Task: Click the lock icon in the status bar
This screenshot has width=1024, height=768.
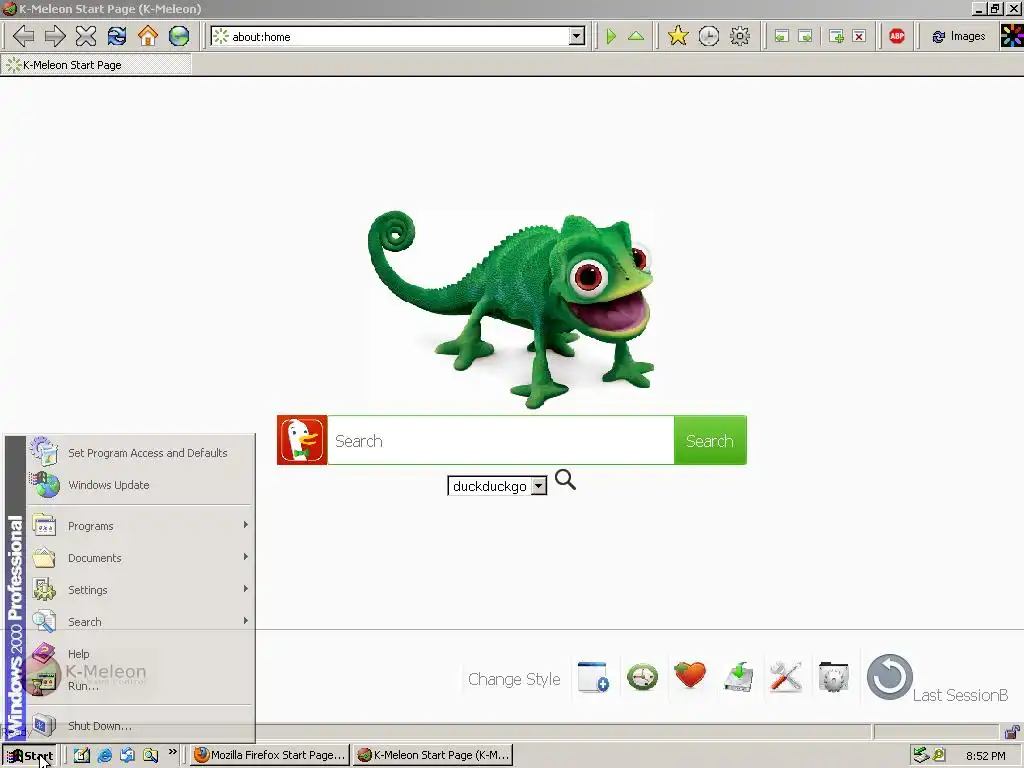Action: point(1012,731)
